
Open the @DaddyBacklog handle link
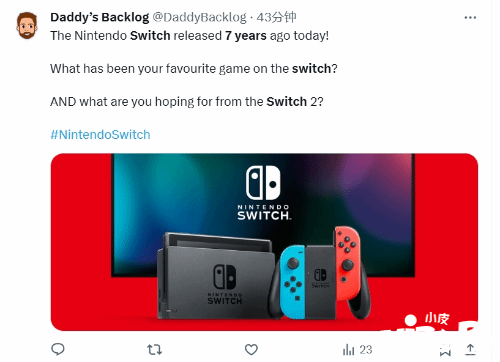pos(199,17)
